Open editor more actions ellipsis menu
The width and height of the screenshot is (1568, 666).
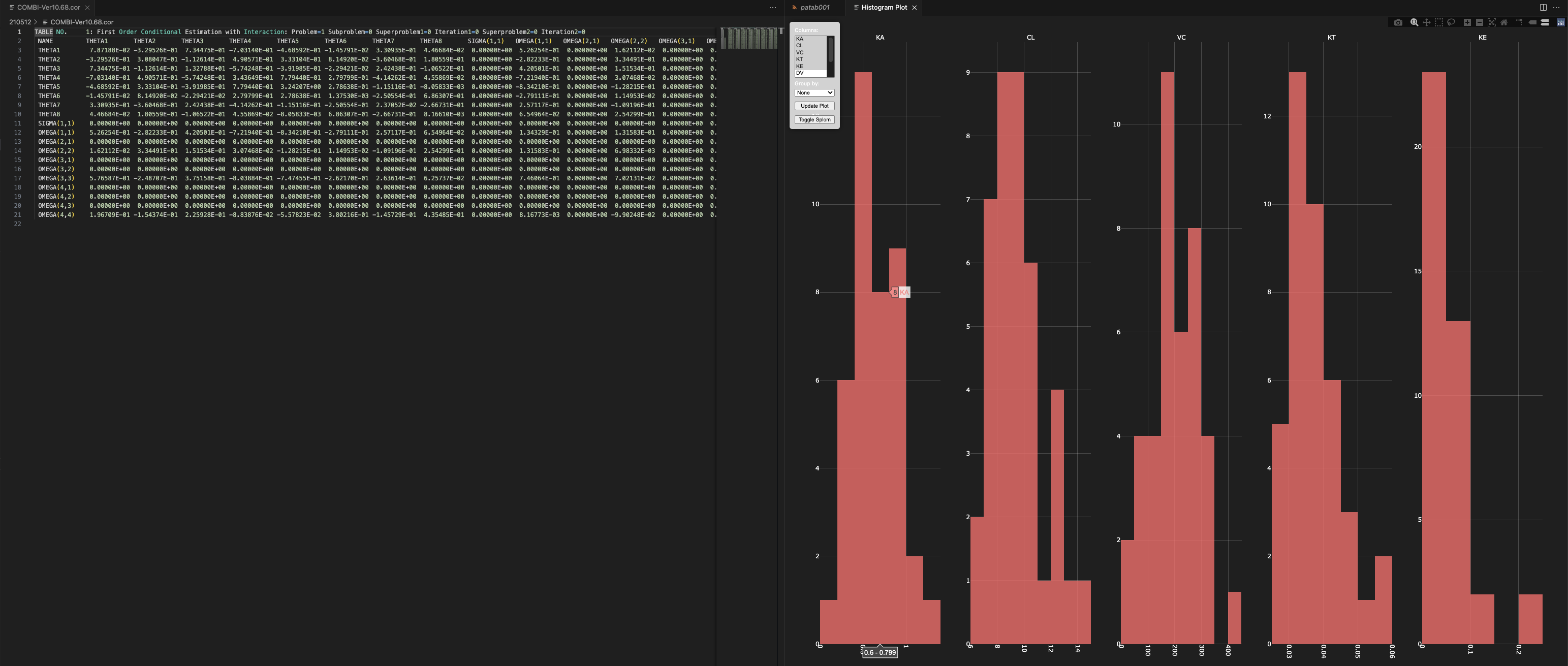coord(772,7)
